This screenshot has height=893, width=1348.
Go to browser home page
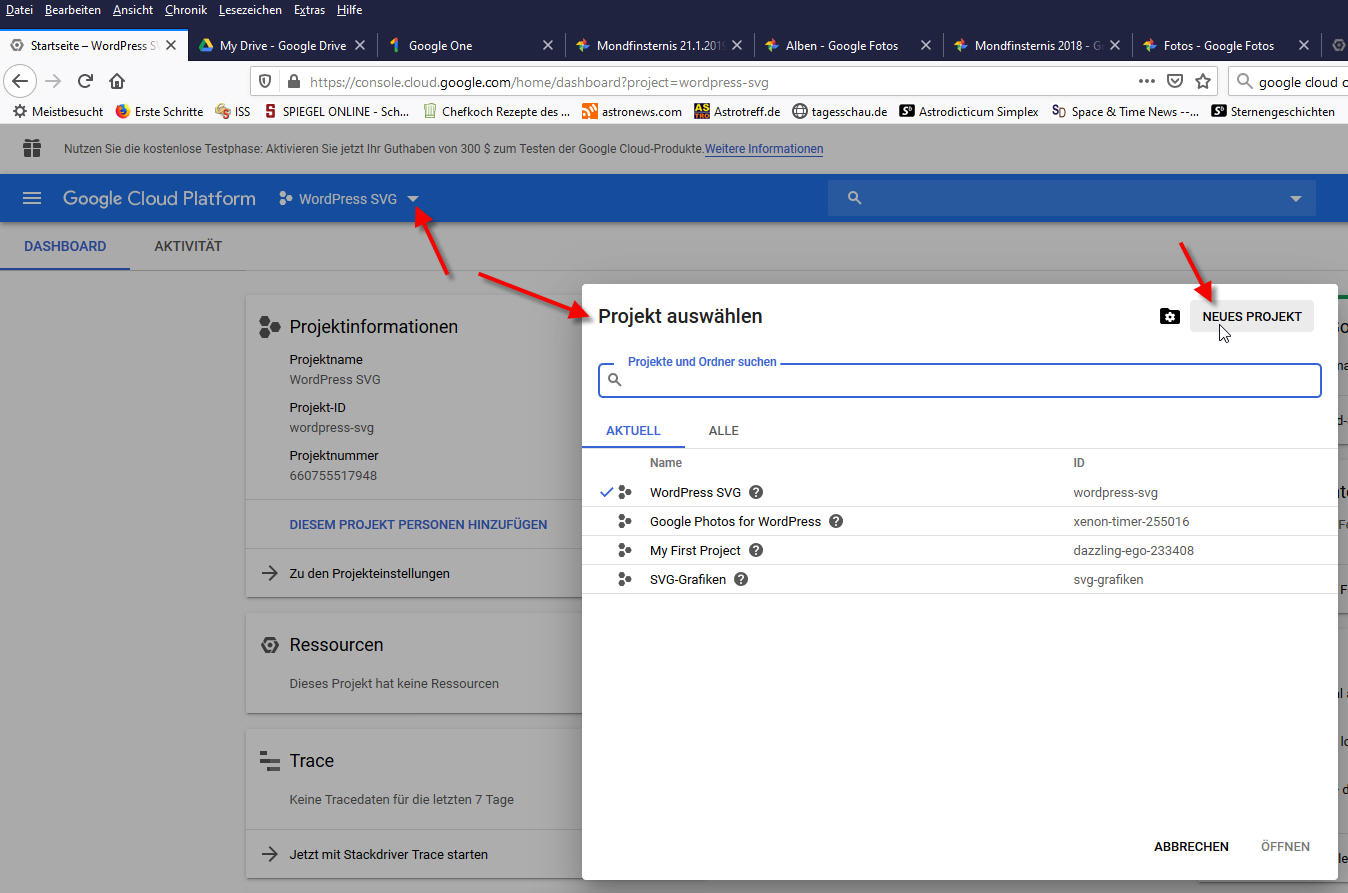tap(117, 81)
